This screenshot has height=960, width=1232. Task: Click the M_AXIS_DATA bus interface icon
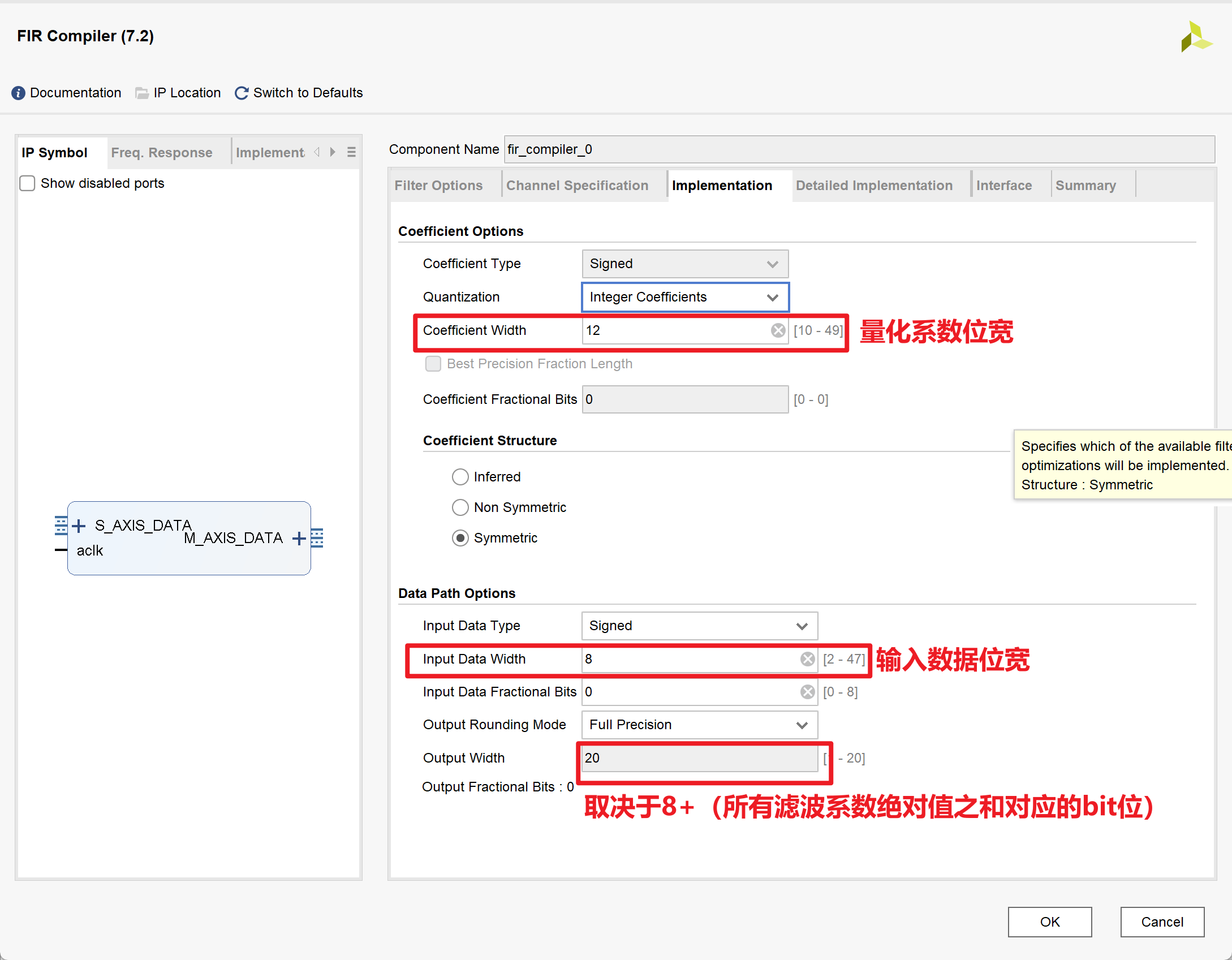coord(317,538)
